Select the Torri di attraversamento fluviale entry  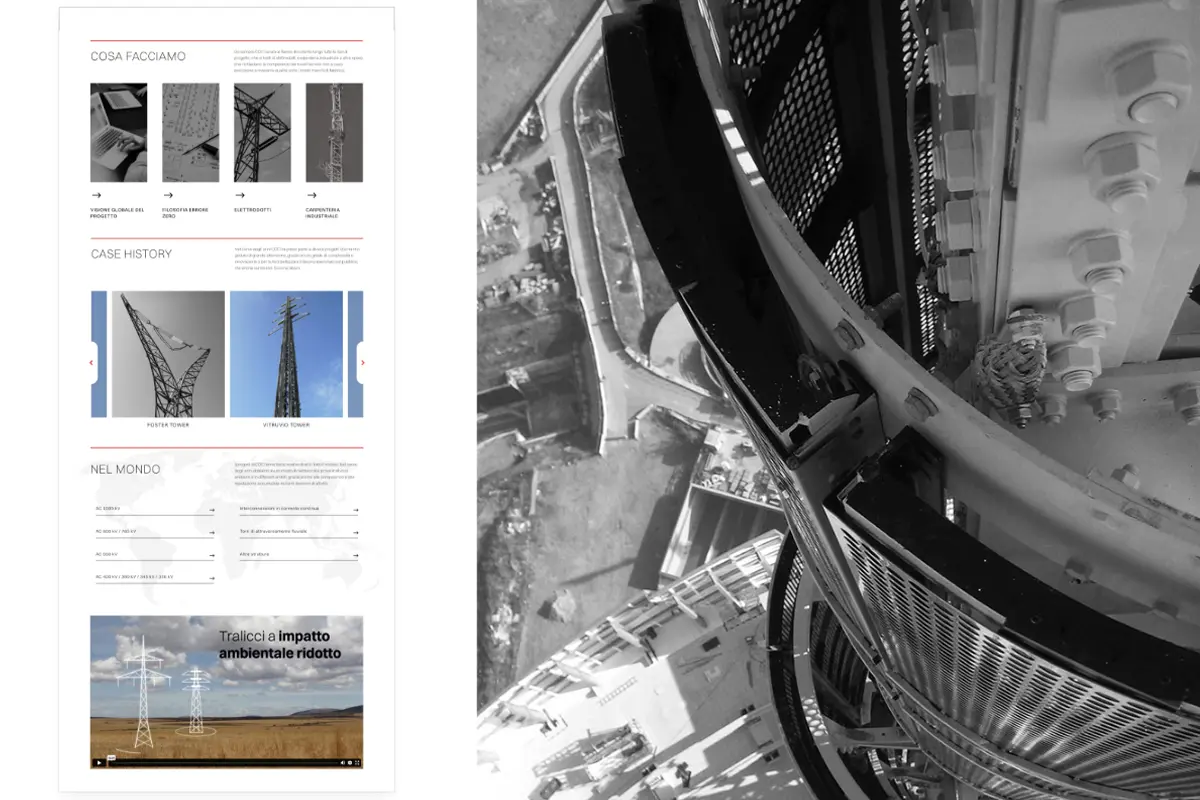[298, 533]
